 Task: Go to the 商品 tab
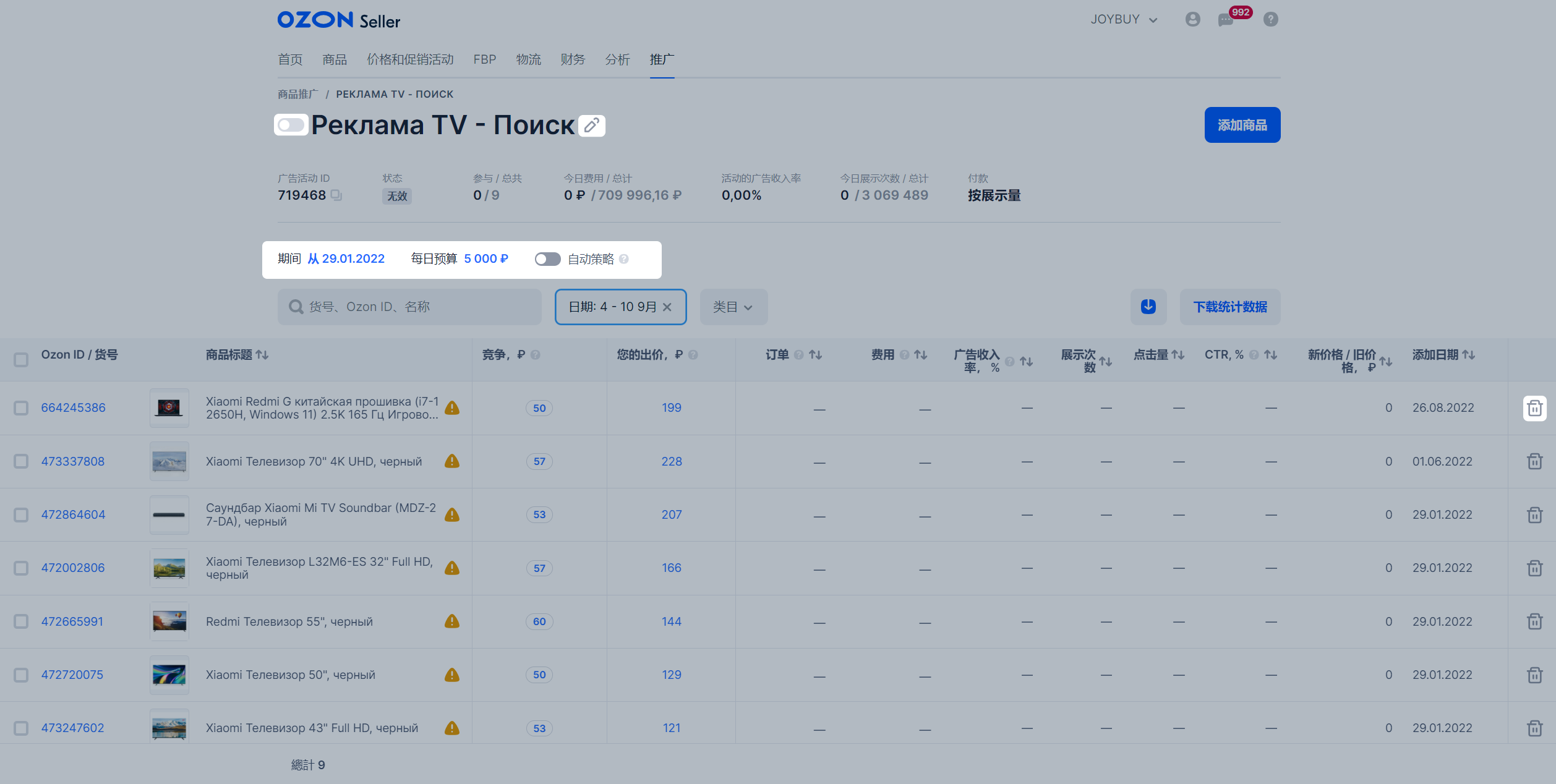[335, 59]
